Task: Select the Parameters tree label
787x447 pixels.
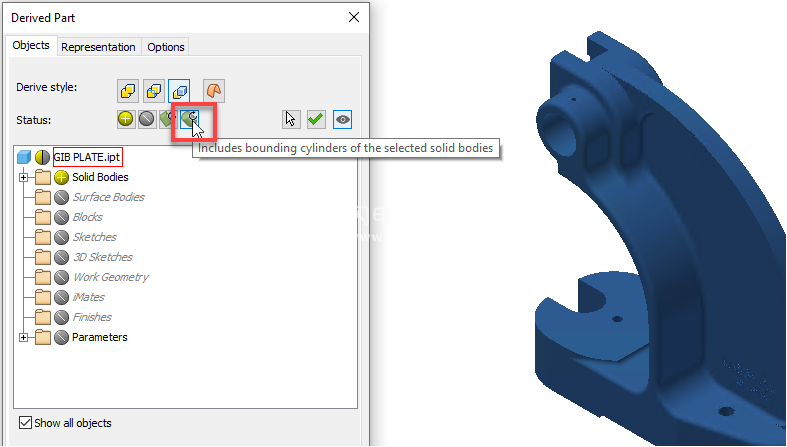Action: tap(99, 338)
